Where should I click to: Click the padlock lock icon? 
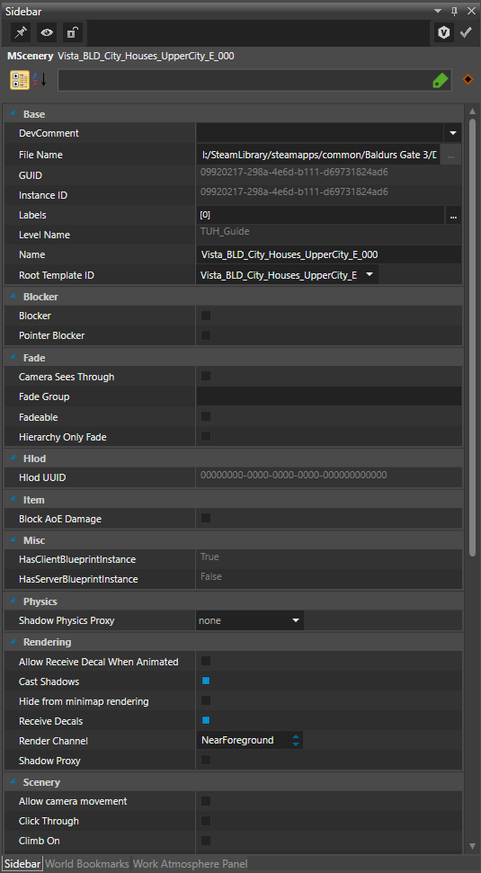(x=72, y=33)
